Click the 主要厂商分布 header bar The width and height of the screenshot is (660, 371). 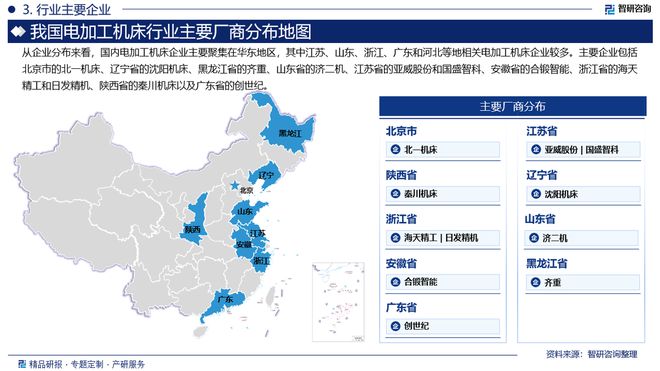(x=512, y=106)
